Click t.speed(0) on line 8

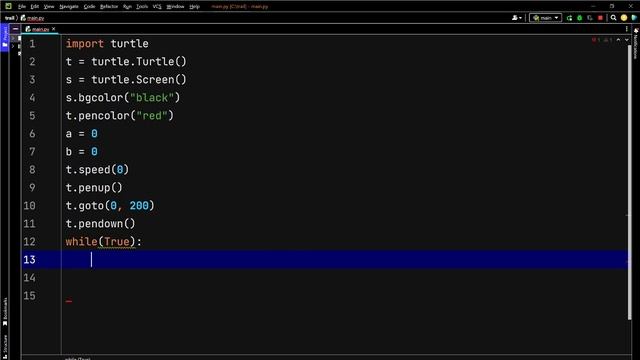[98, 170]
